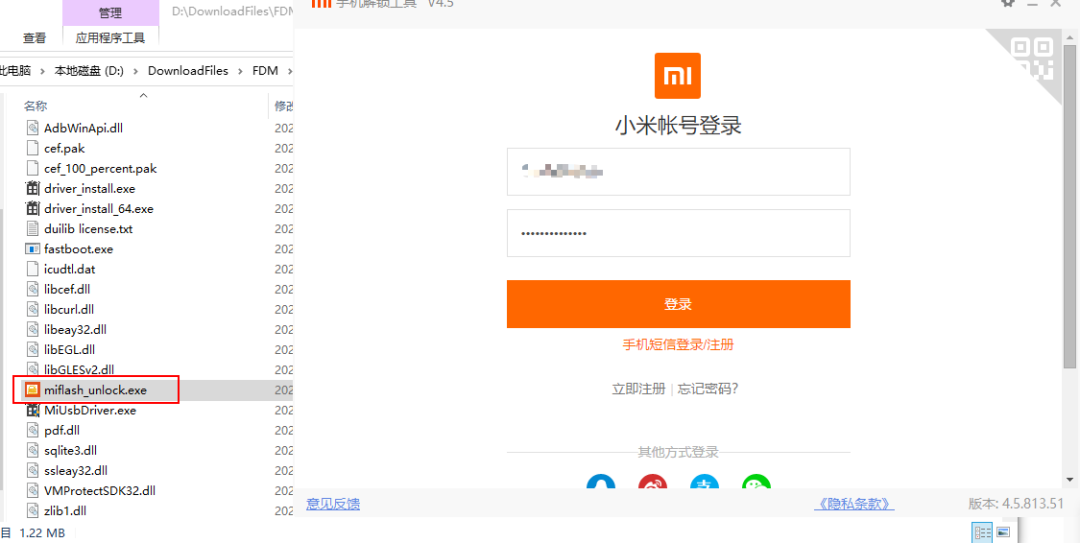
Task: Log in with the QQ icon
Action: 601,482
